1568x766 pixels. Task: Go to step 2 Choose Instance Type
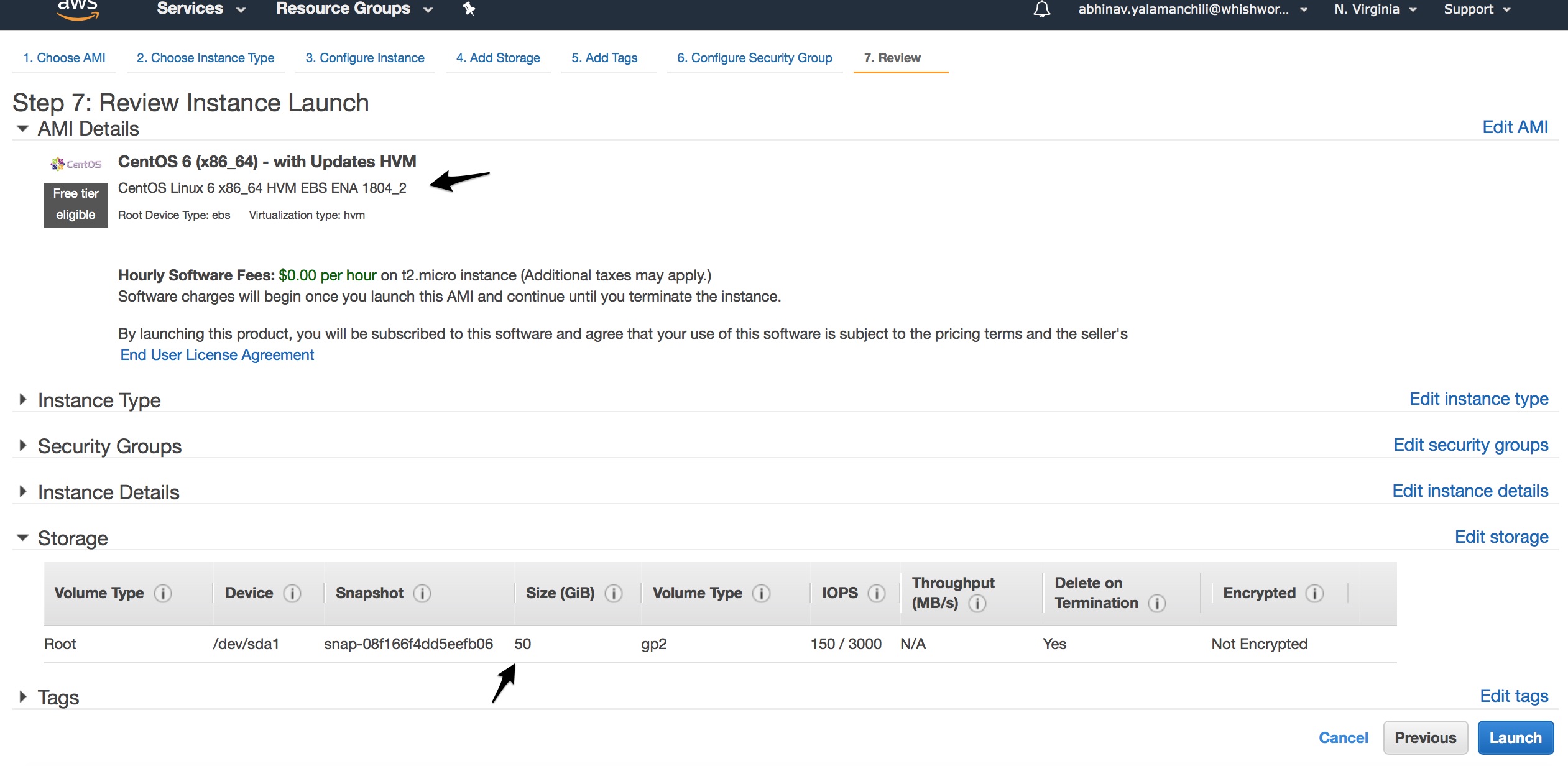tap(205, 58)
